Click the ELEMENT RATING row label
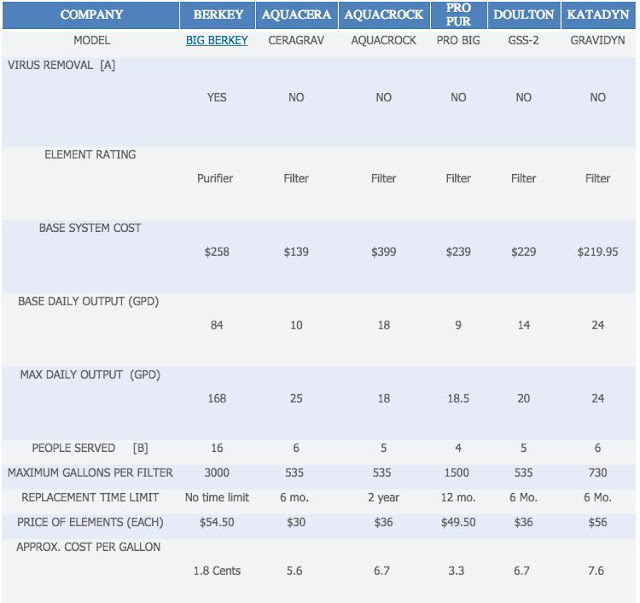The image size is (640, 603). (90, 155)
